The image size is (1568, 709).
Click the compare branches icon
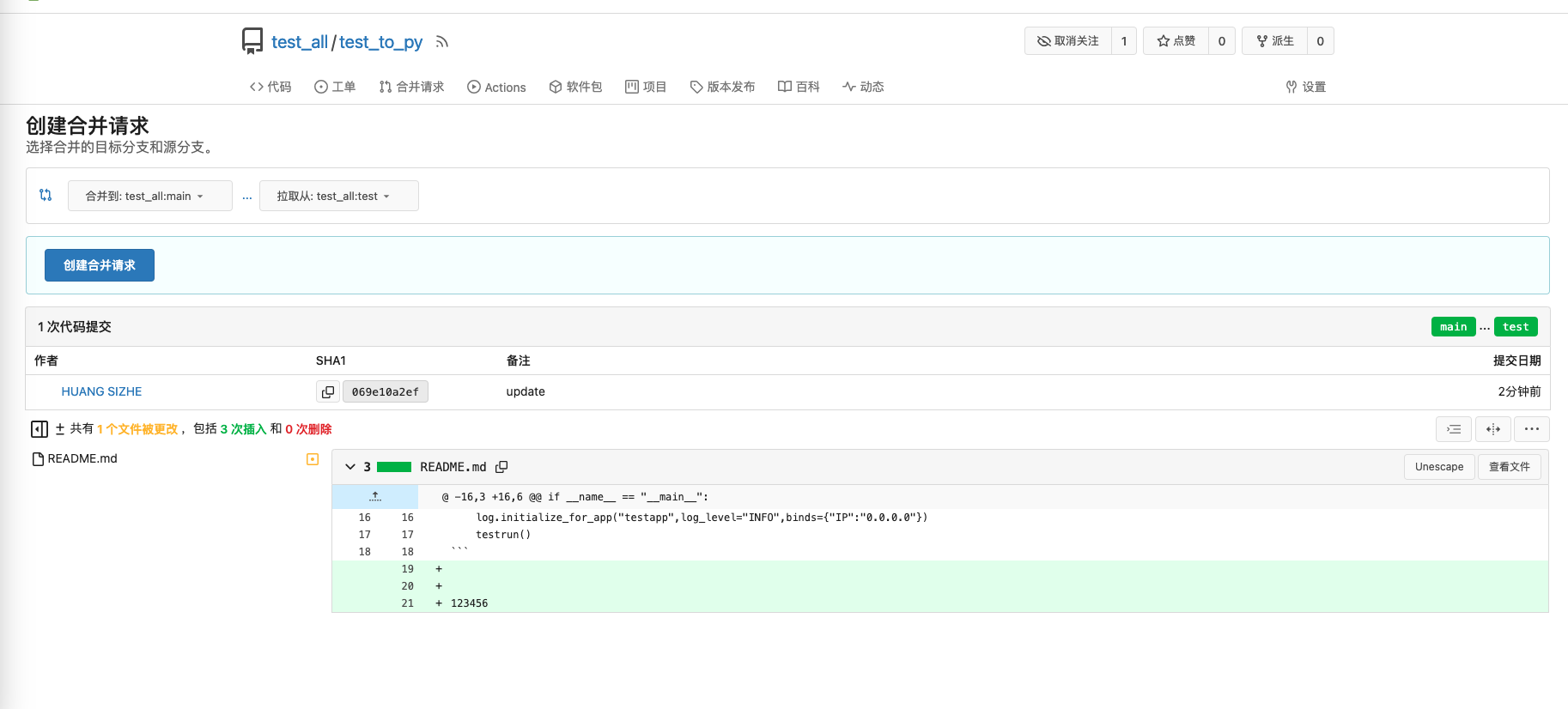point(46,195)
